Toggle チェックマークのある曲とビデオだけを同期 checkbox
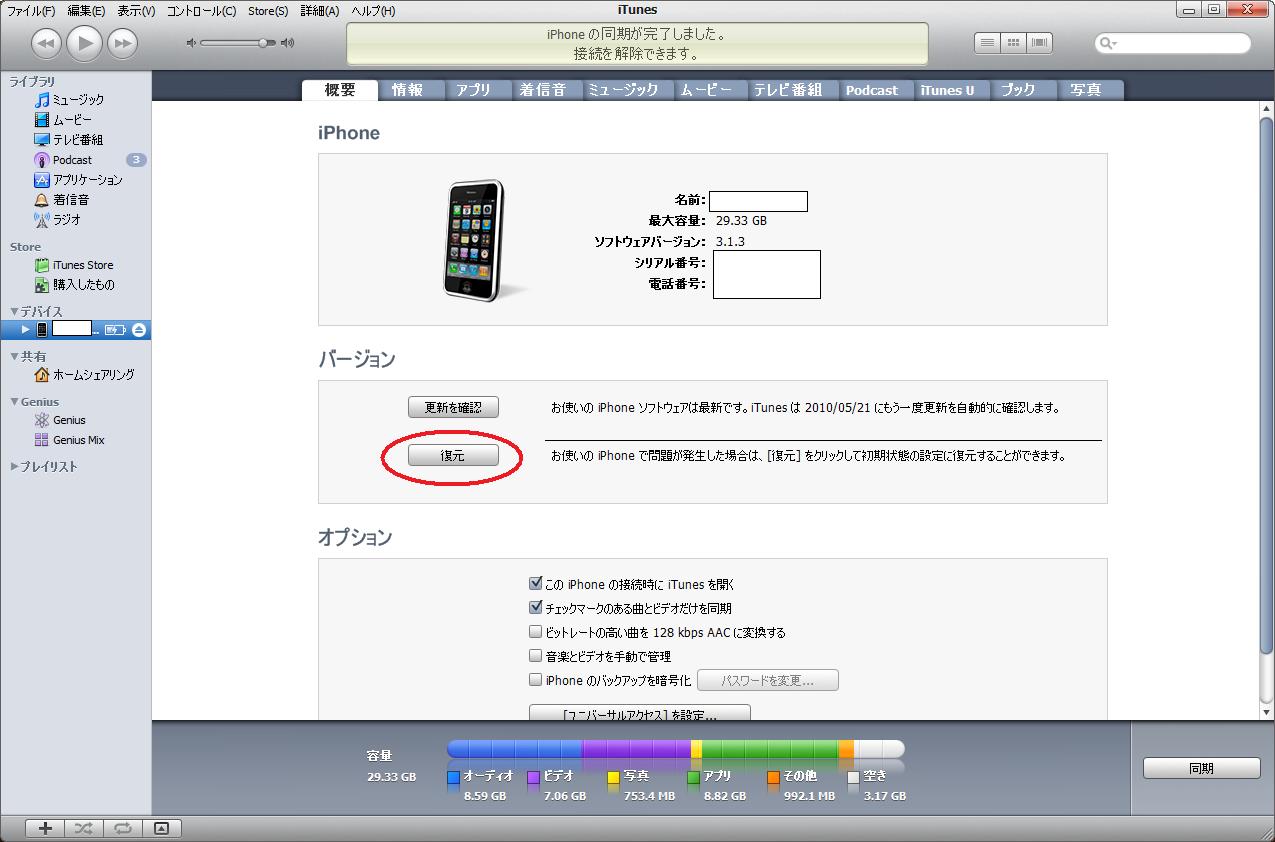Viewport: 1275px width, 842px height. click(536, 608)
